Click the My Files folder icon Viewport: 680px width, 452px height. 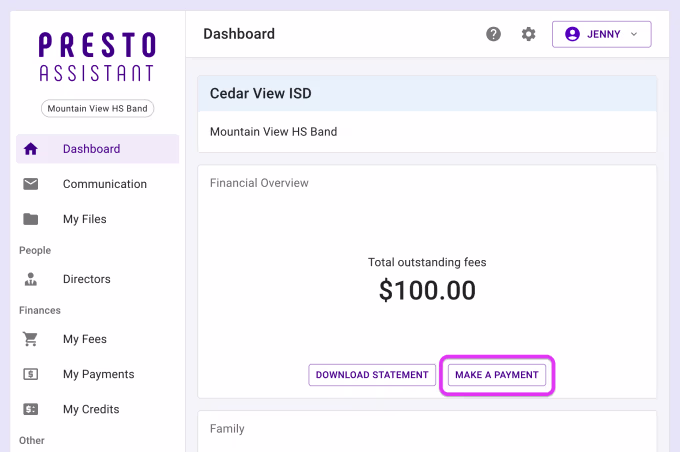click(x=31, y=219)
